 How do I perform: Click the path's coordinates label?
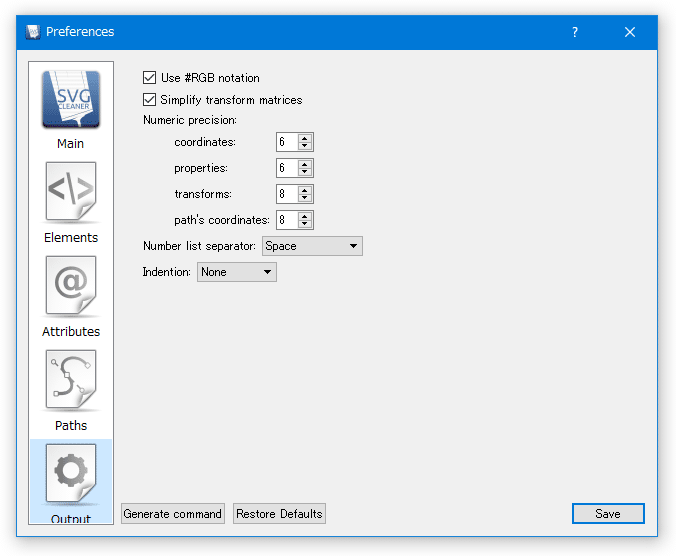222,220
